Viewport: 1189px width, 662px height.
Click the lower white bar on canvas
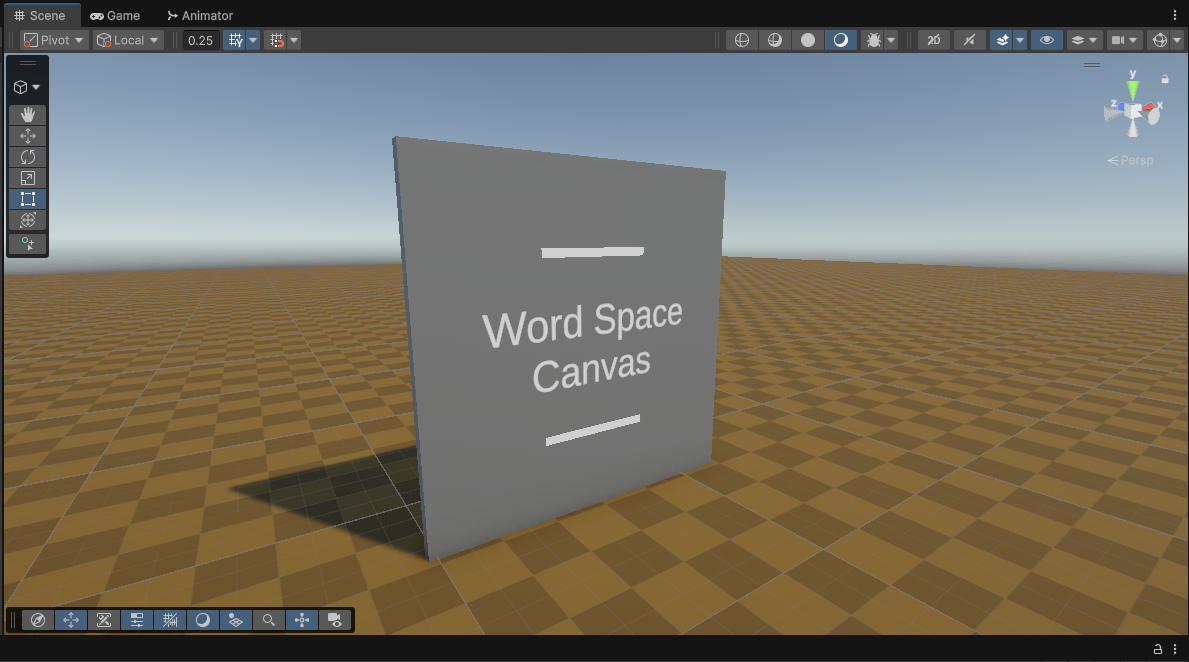pos(593,430)
